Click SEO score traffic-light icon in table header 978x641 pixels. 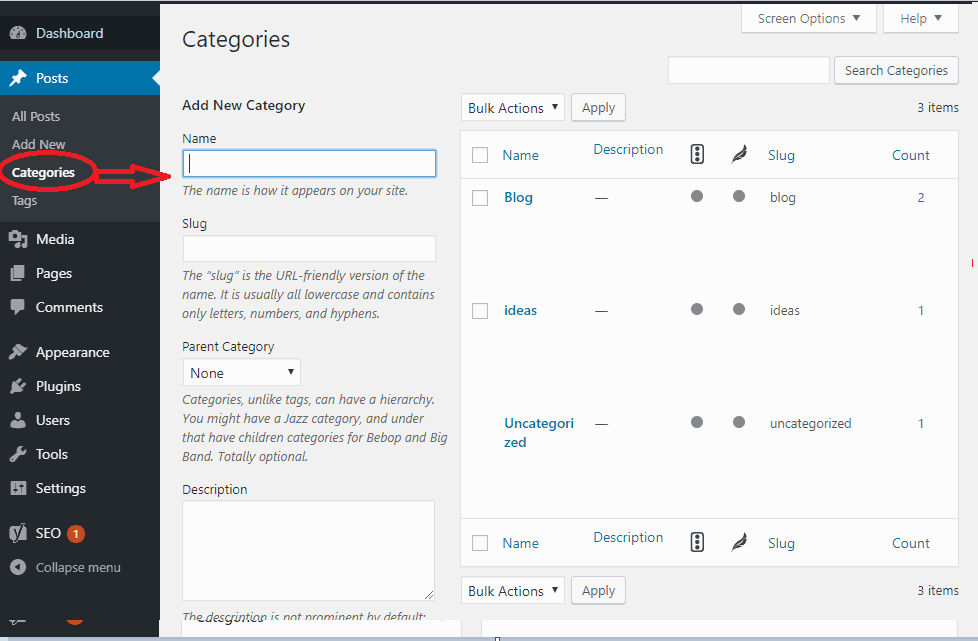pos(697,154)
